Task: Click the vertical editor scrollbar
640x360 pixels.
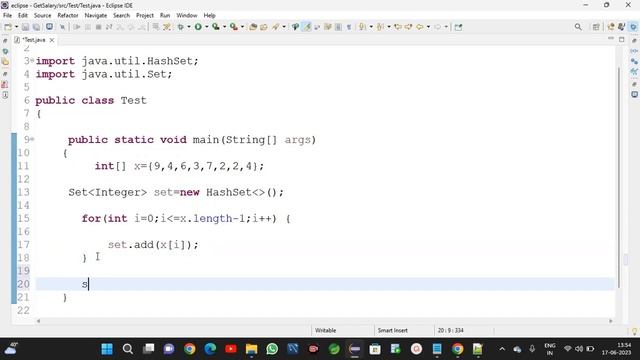Action: tap(619, 178)
